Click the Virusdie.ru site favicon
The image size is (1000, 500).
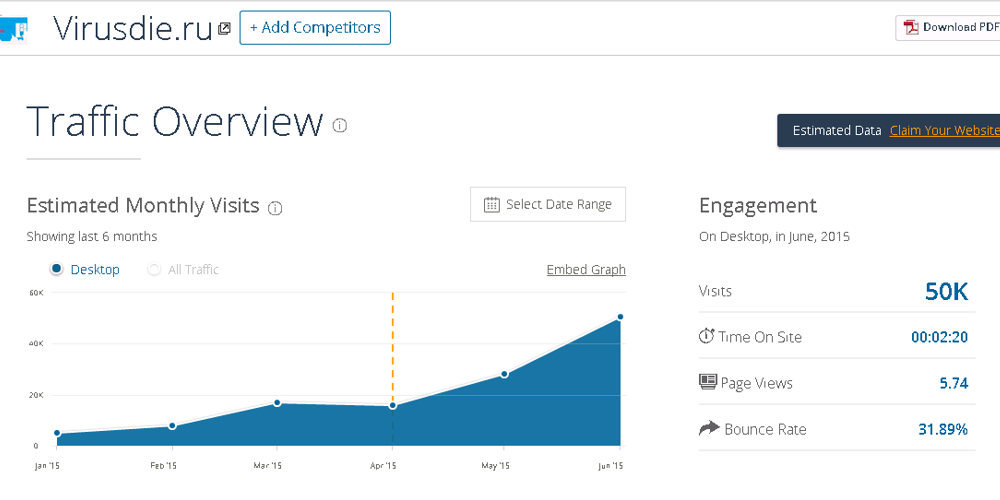(13, 28)
